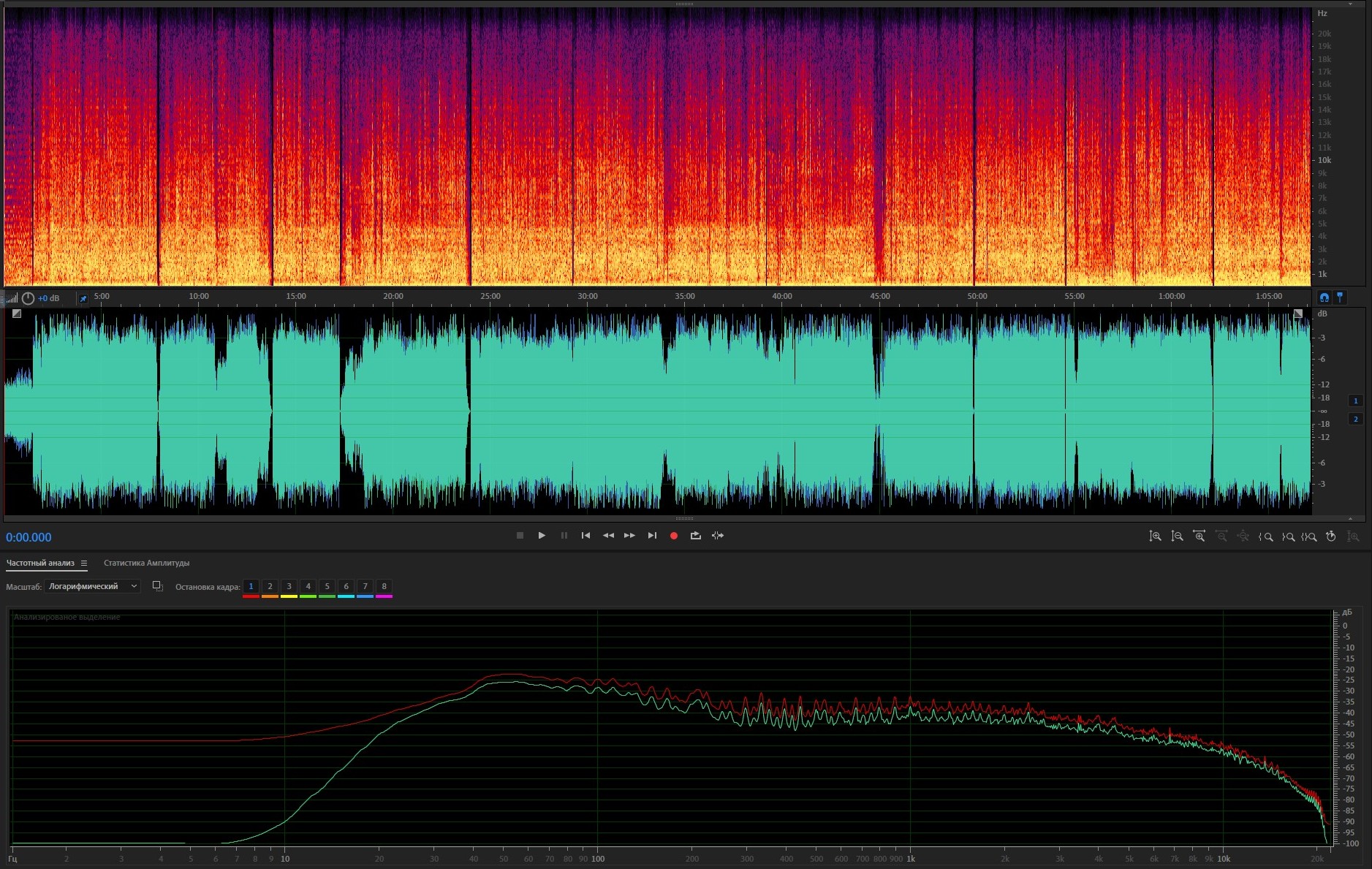1372x869 pixels.
Task: Jump to the previous marker in transport
Action: click(x=585, y=536)
